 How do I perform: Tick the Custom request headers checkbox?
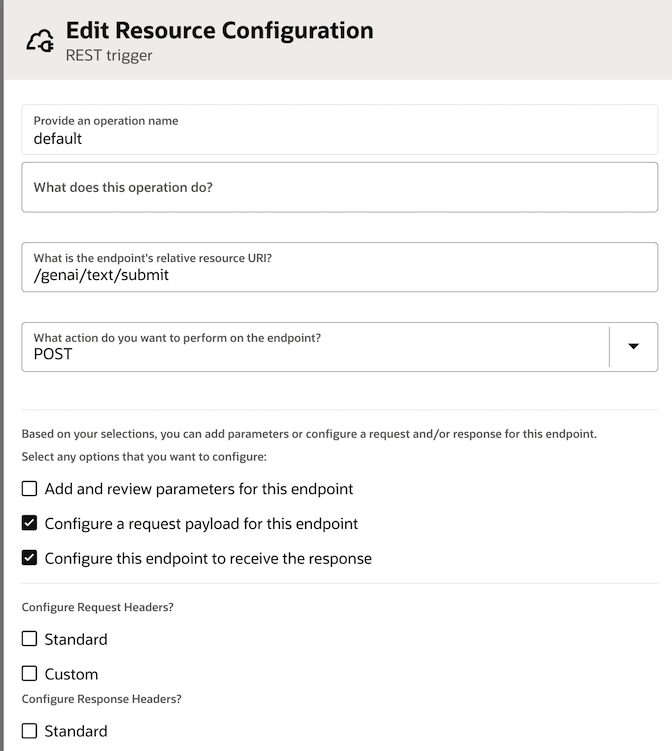30,673
